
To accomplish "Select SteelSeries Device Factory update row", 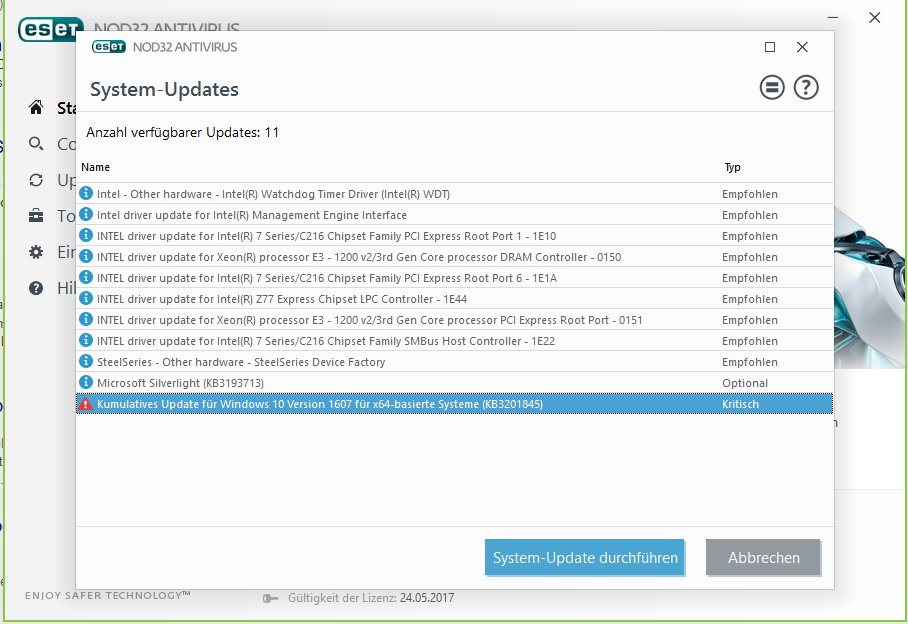I will pyautogui.click(x=455, y=362).
